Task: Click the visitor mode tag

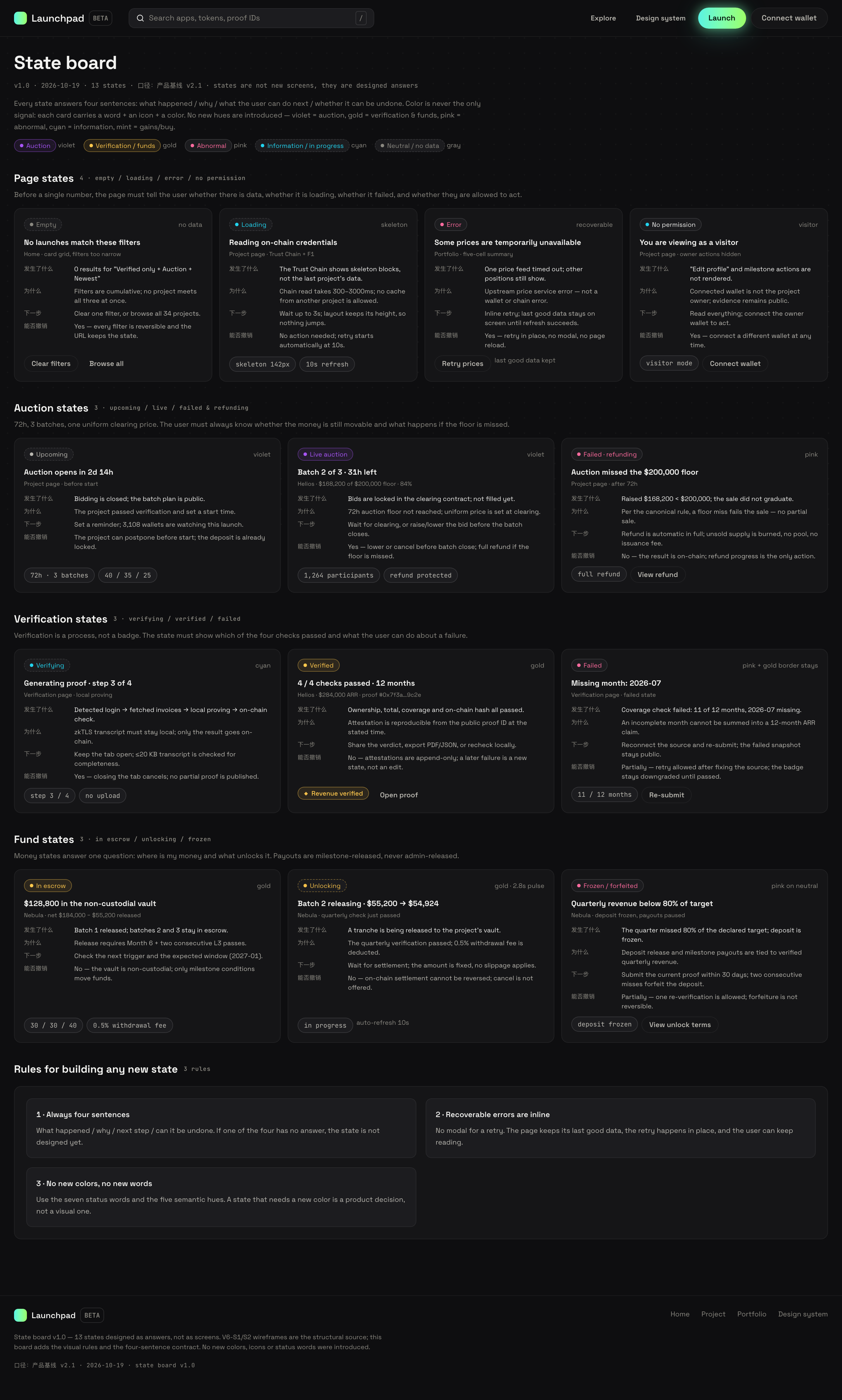Action: [x=669, y=363]
